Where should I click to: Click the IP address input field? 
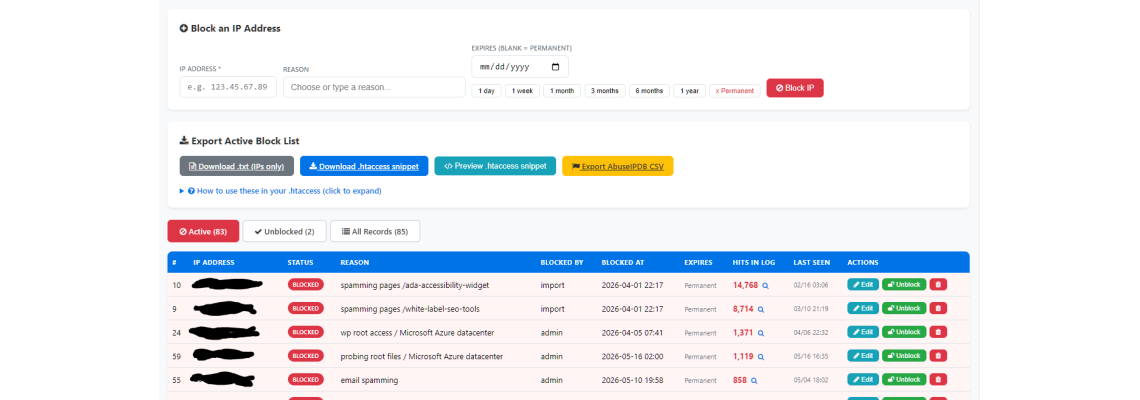228,87
